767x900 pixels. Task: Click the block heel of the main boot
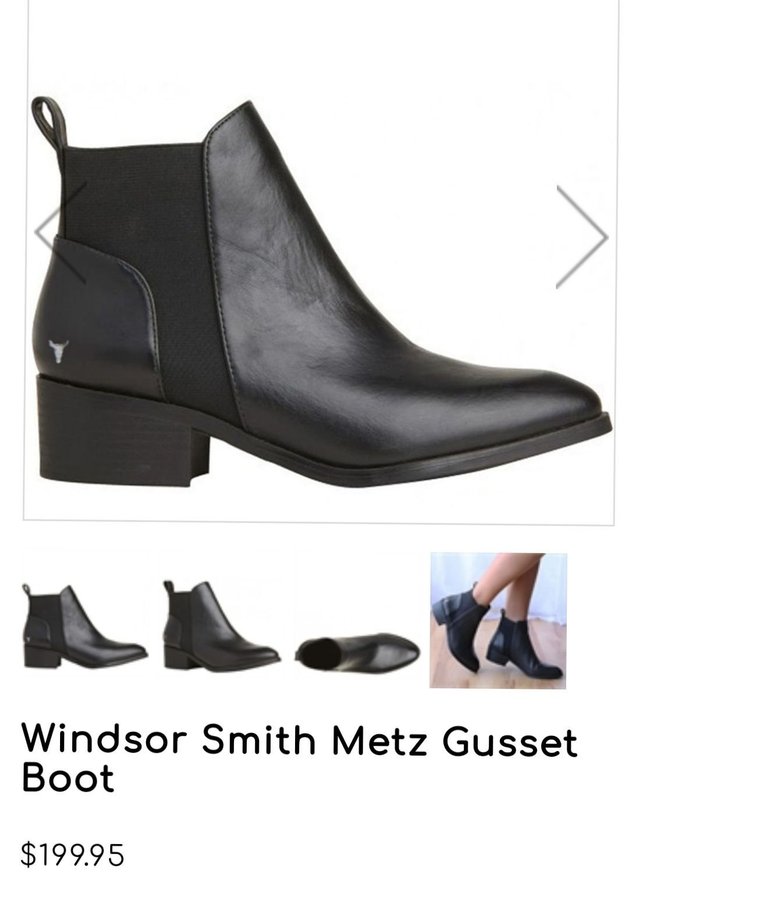(121, 430)
